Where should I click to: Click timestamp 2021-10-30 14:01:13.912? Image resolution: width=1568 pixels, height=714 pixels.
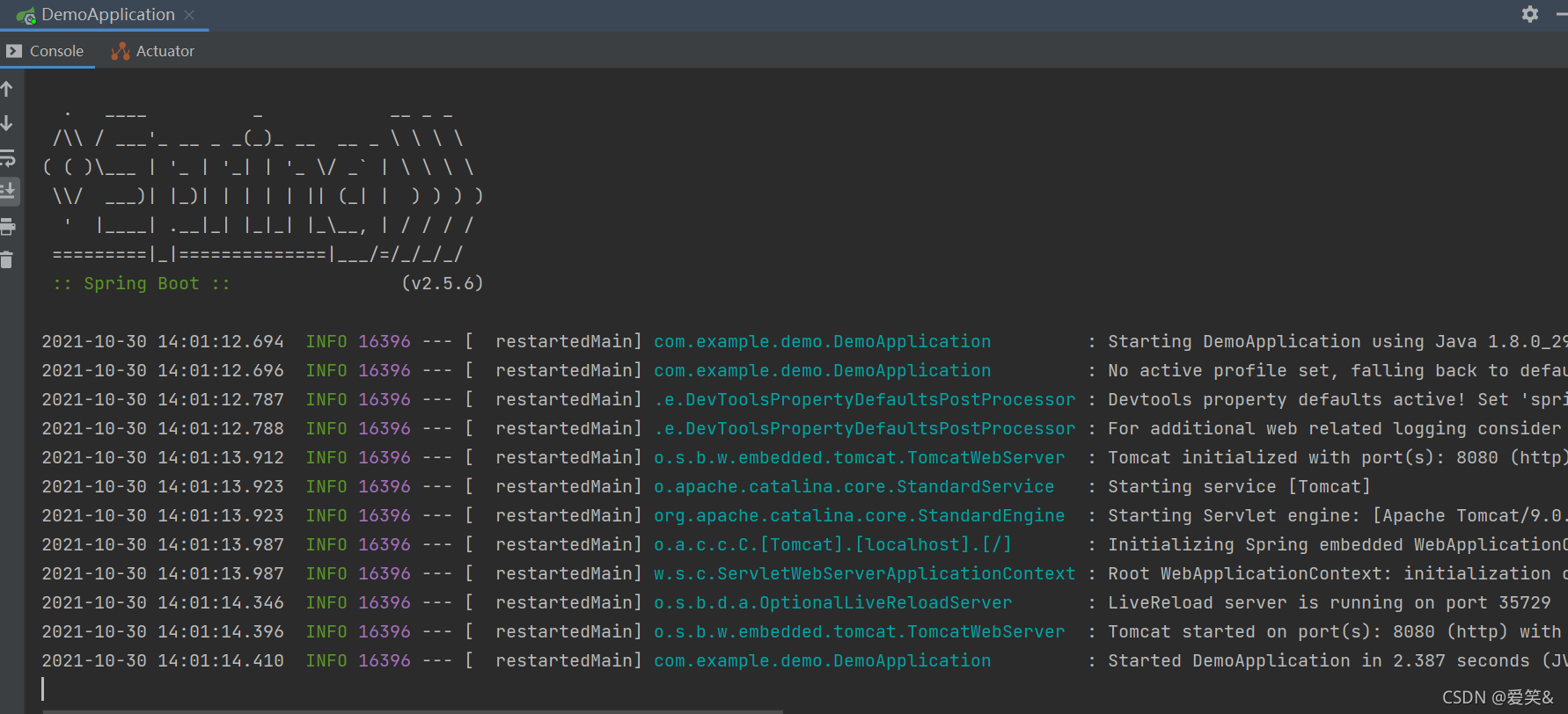click(x=163, y=457)
